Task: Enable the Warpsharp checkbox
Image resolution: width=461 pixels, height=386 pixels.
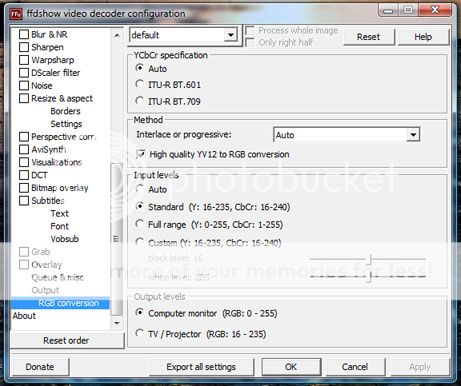Action: click(24, 60)
